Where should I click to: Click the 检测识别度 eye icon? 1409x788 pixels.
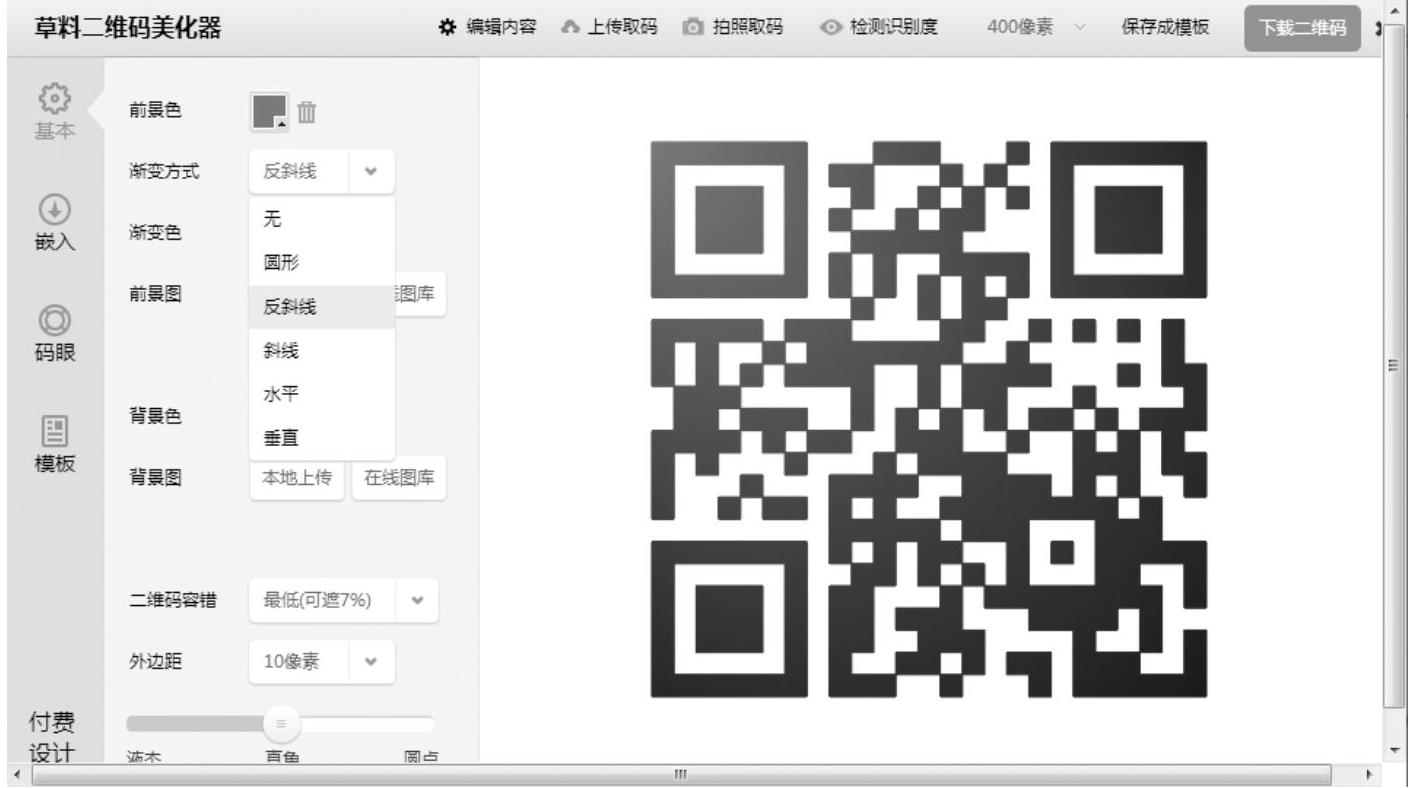click(829, 28)
